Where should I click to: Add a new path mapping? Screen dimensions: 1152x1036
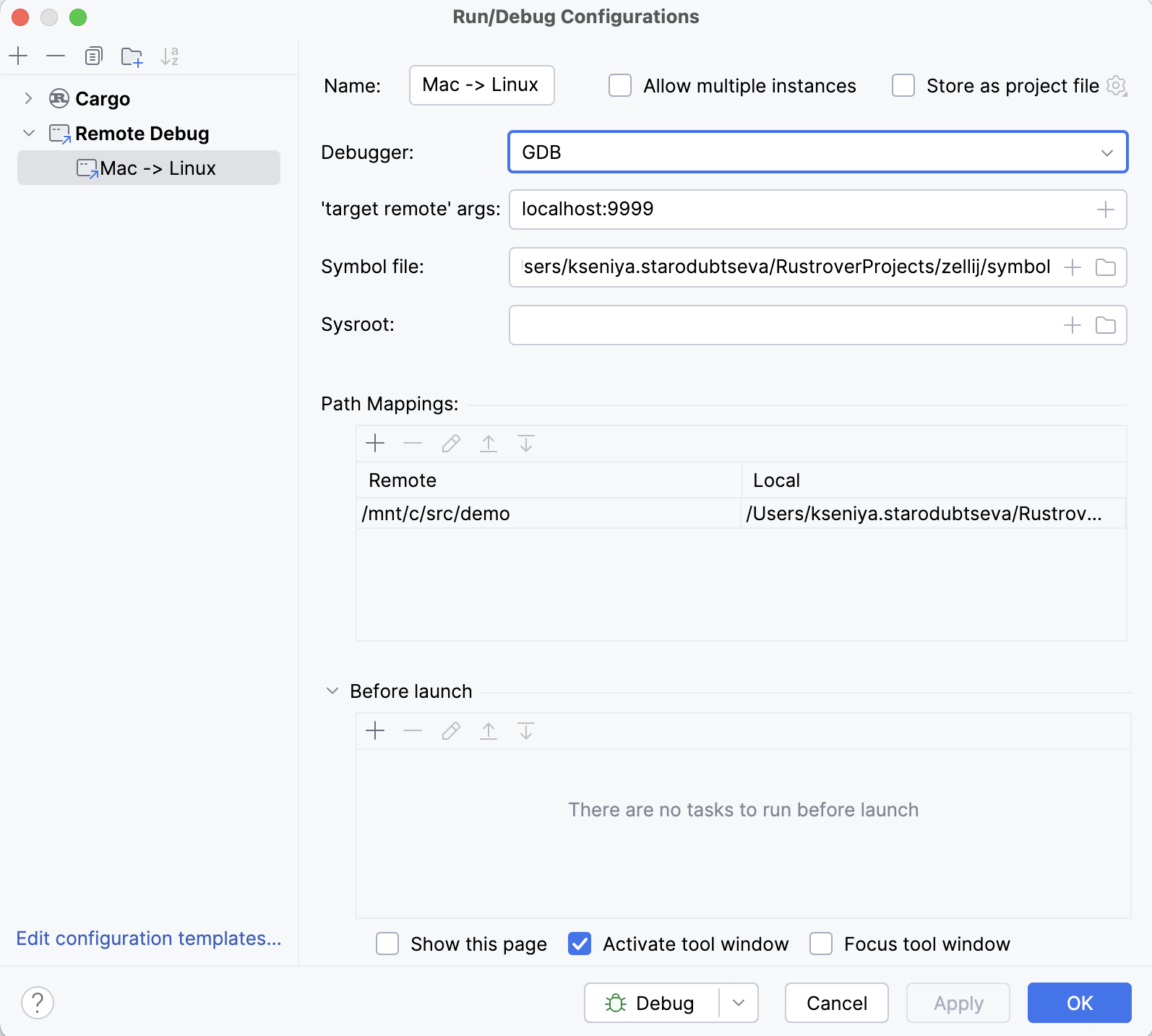[x=375, y=444]
